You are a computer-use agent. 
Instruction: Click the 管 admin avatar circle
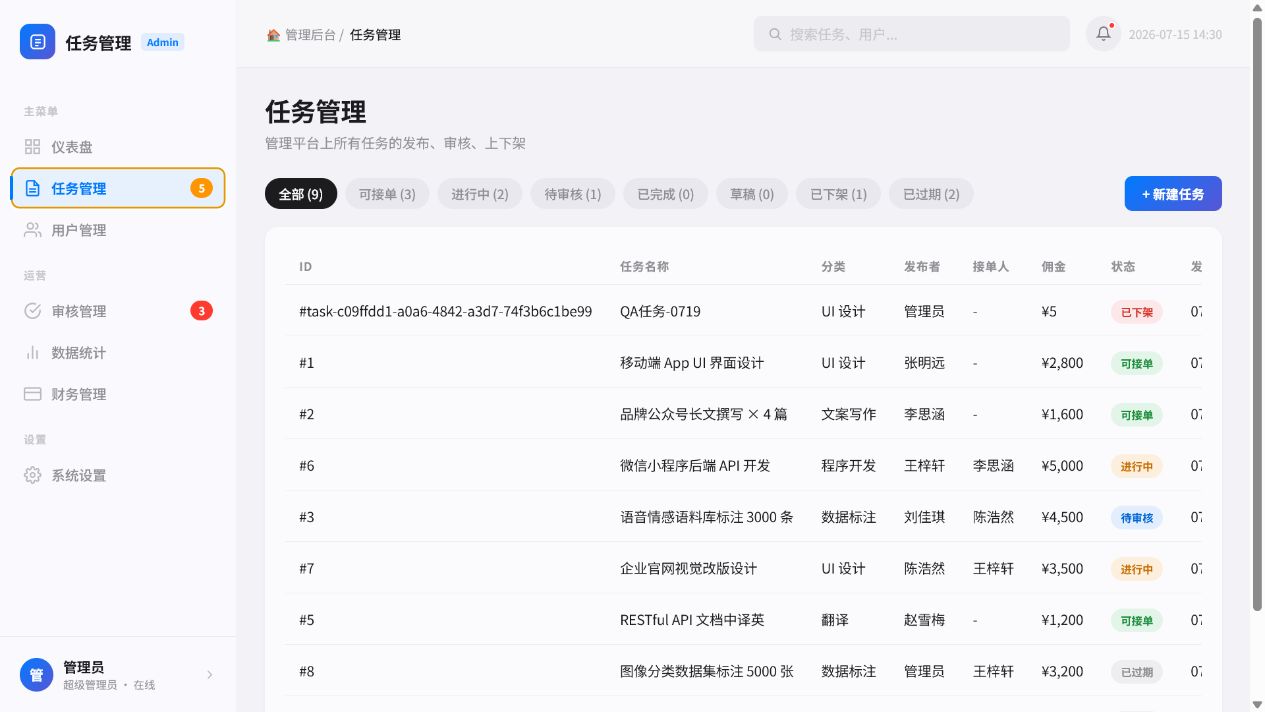click(x=37, y=675)
